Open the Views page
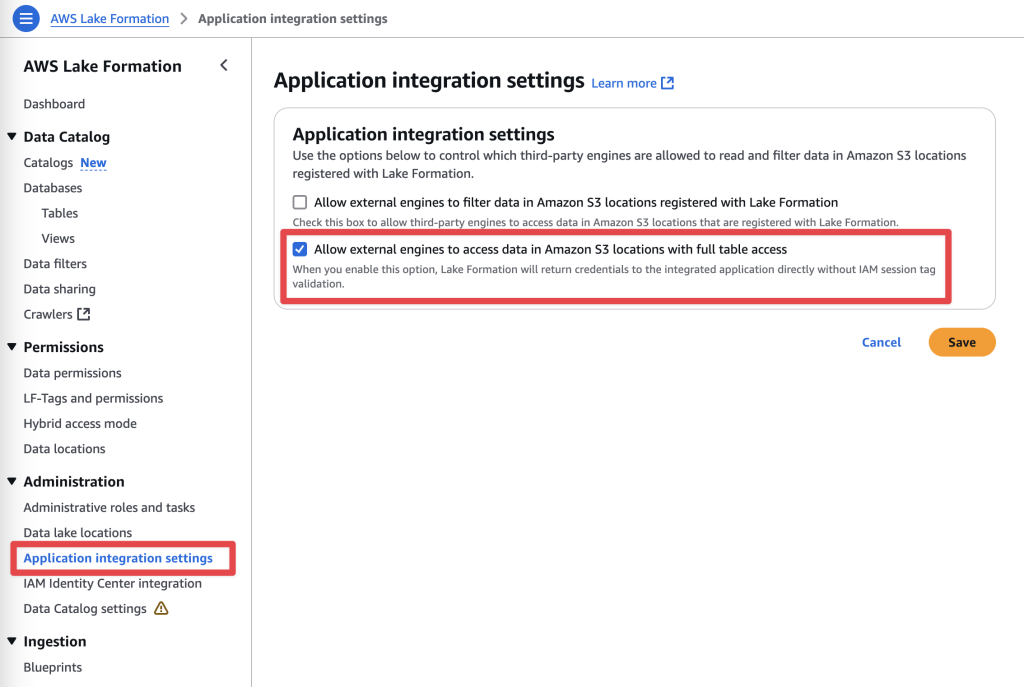This screenshot has width=1024, height=687. [x=58, y=239]
